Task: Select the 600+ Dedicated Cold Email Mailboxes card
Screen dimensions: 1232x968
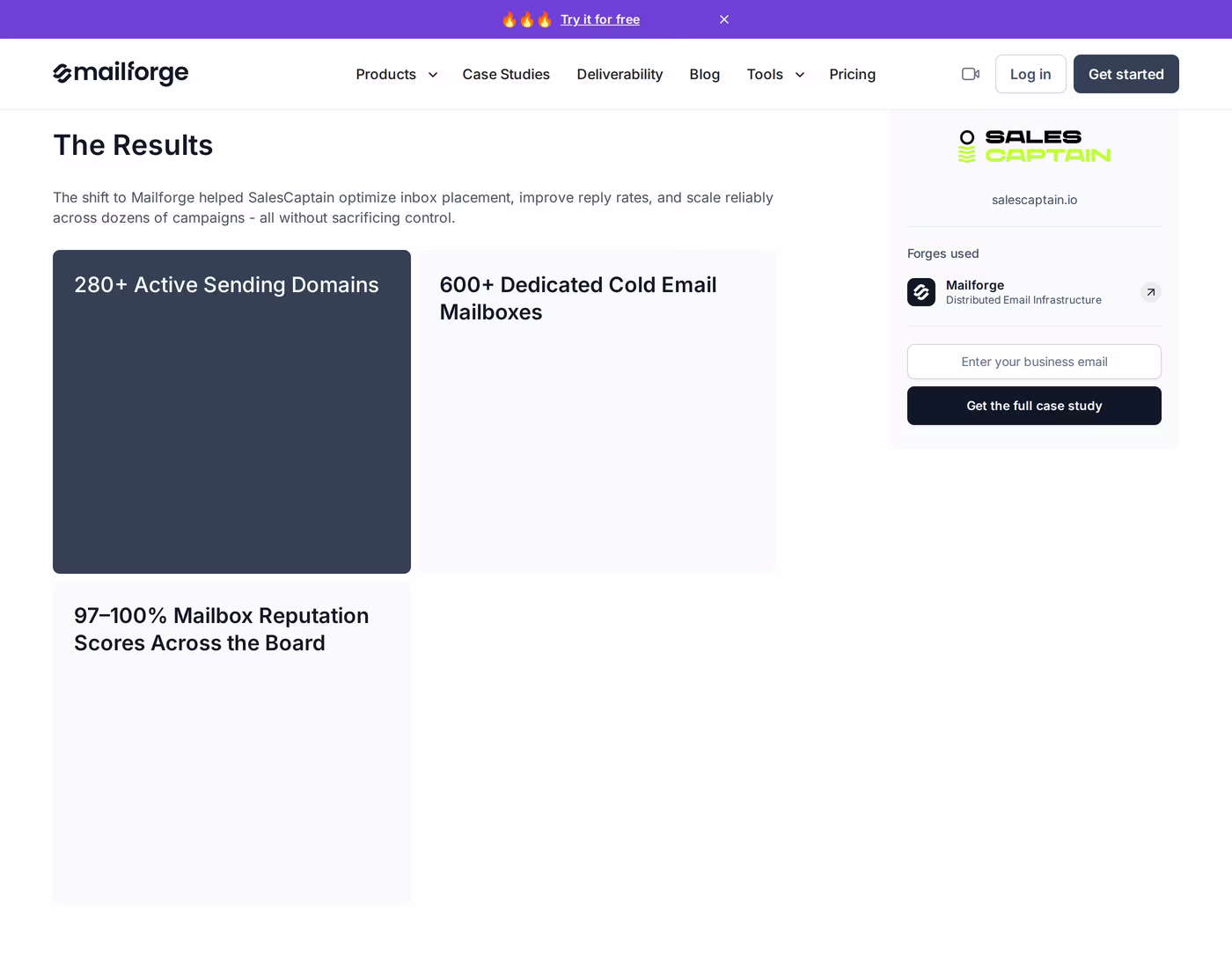Action: [598, 412]
